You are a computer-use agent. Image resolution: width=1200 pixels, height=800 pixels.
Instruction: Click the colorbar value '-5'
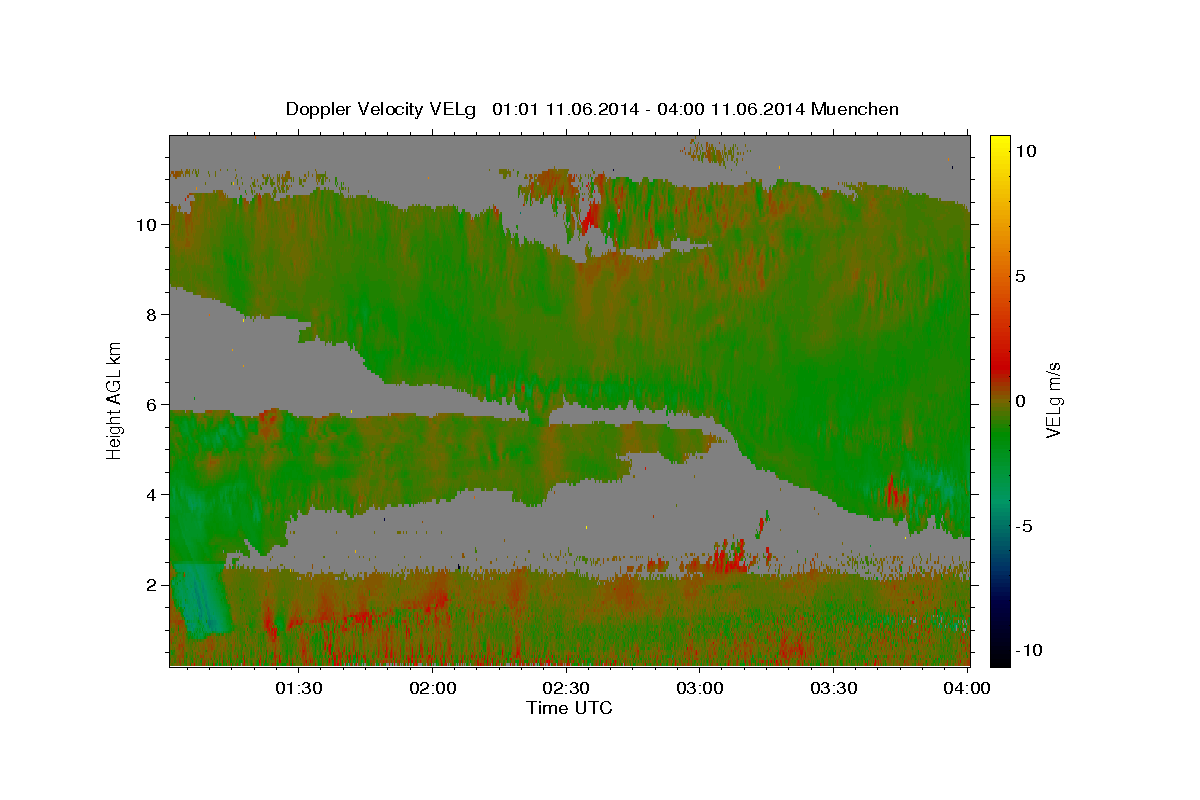[x=1024, y=526]
